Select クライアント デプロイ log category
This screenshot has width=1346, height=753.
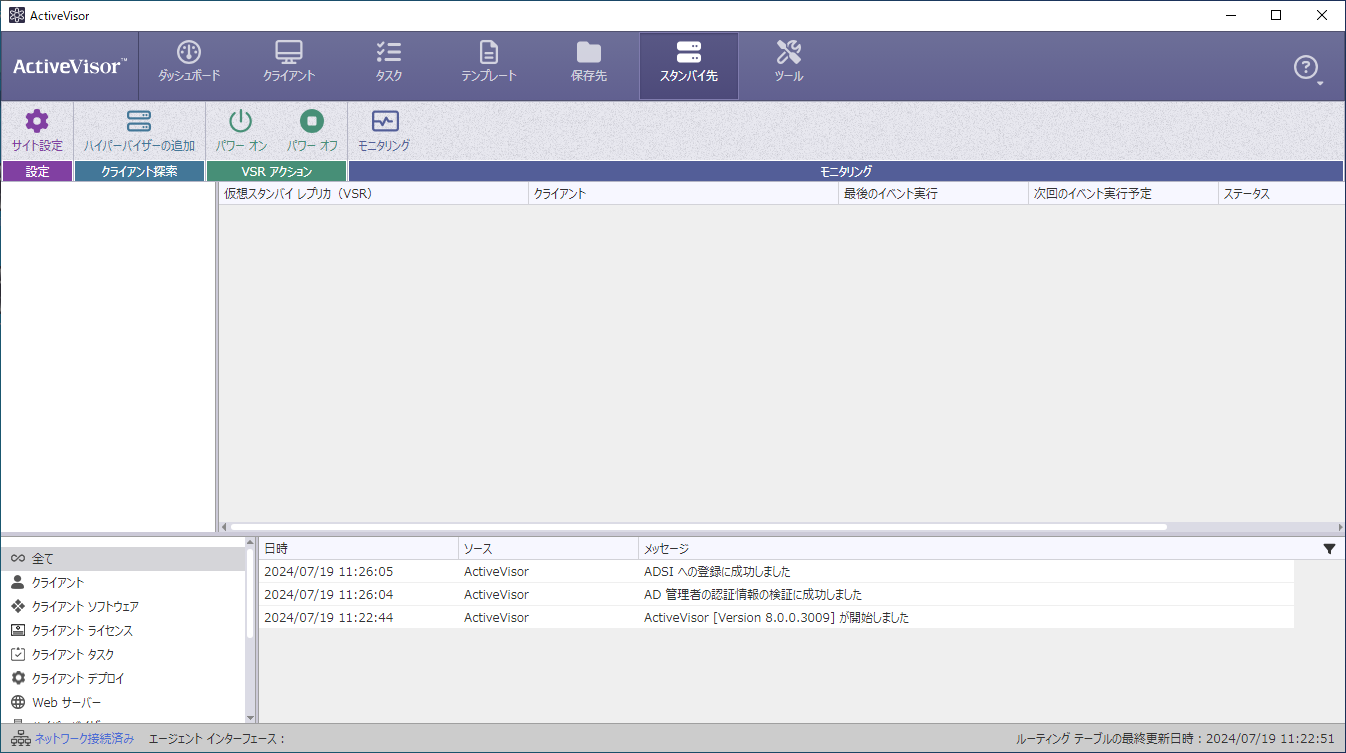click(123, 679)
